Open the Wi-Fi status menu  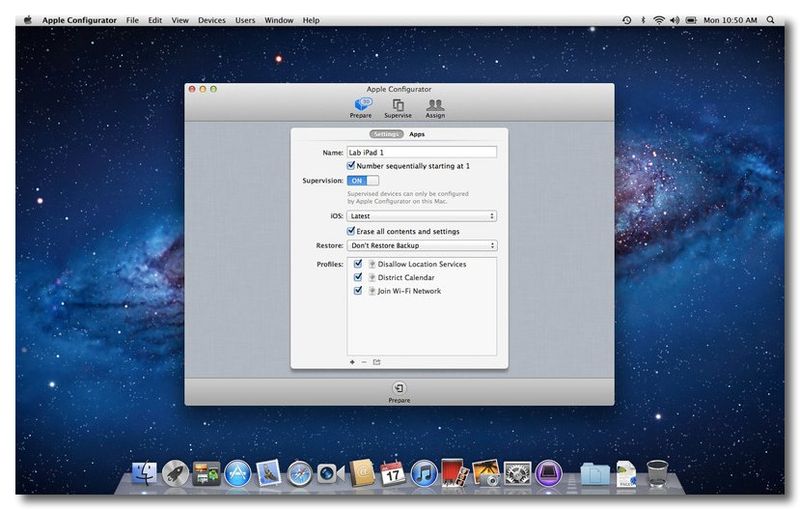[x=659, y=20]
